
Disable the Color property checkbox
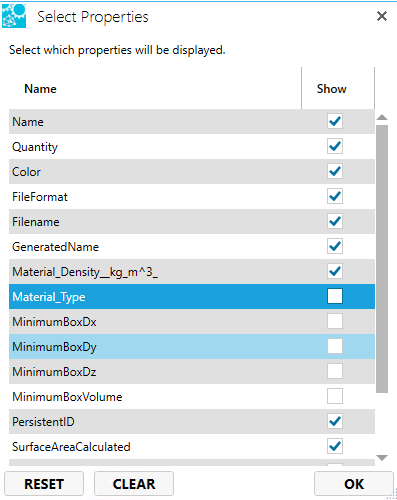click(335, 171)
